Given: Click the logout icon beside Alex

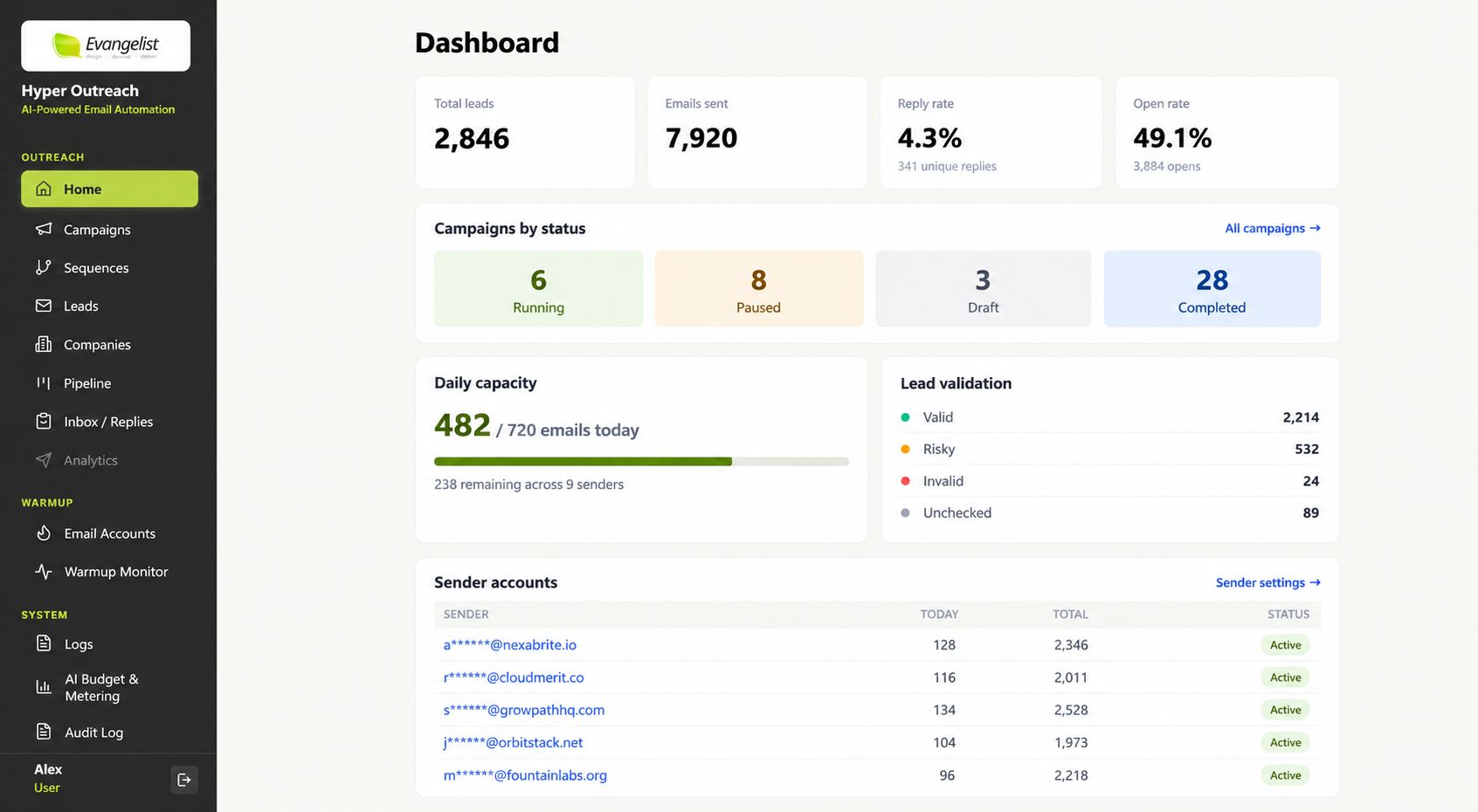Looking at the screenshot, I should (184, 780).
